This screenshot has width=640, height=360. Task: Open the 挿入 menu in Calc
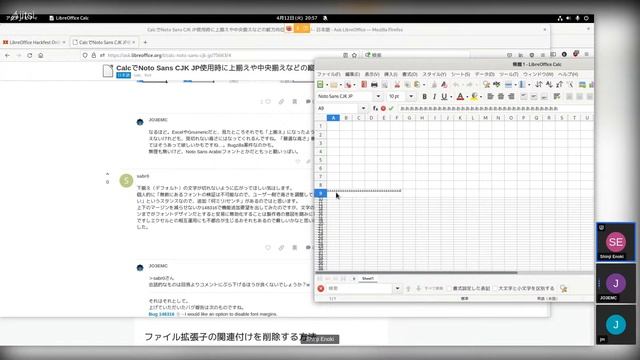pos(391,74)
